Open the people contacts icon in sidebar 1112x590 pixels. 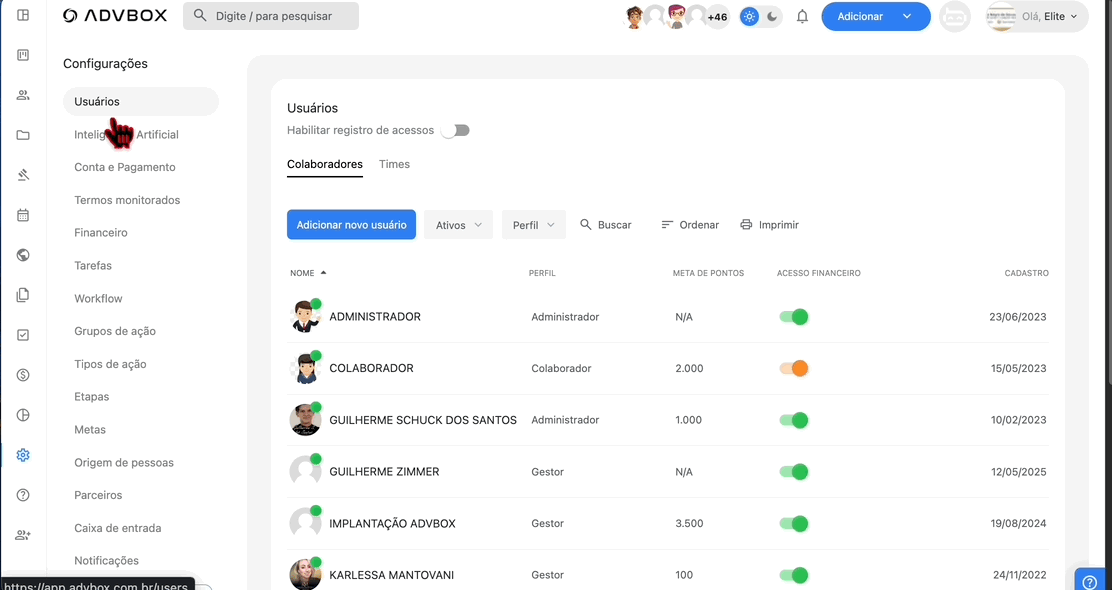pos(23,95)
